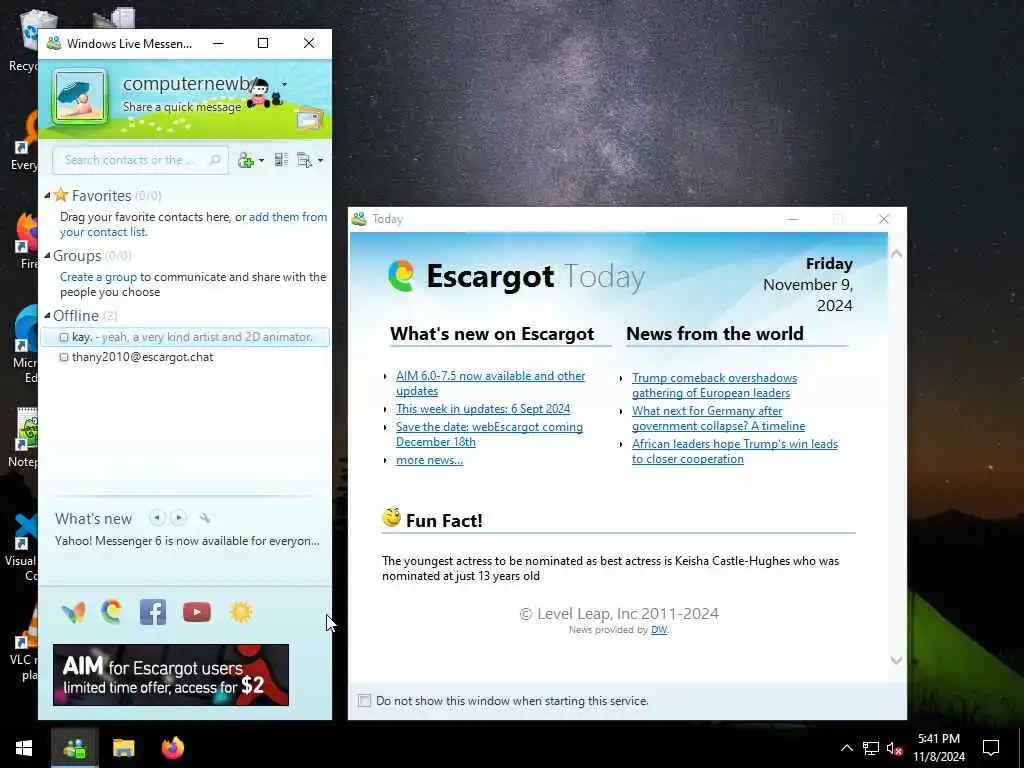
Task: Click the Escargot icon in the bottom bar
Action: 112,612
